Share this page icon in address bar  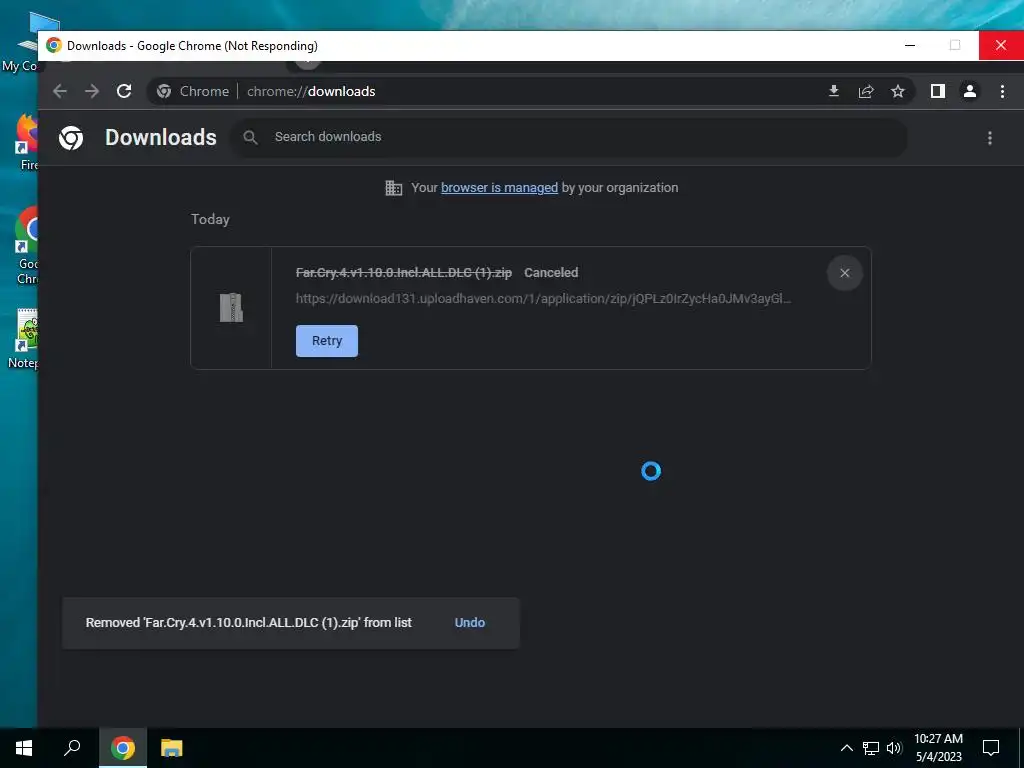866,91
